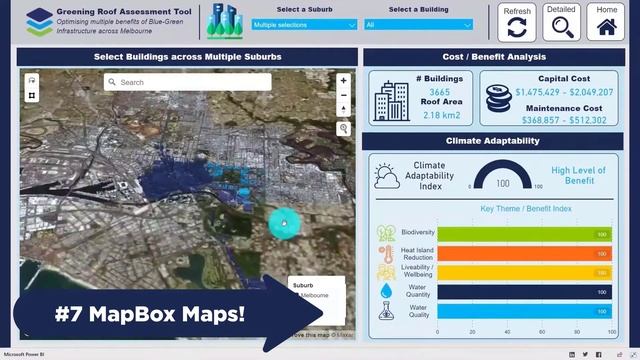Select the navy Water Quantity bar
The height and width of the screenshot is (360, 640).
524,292
